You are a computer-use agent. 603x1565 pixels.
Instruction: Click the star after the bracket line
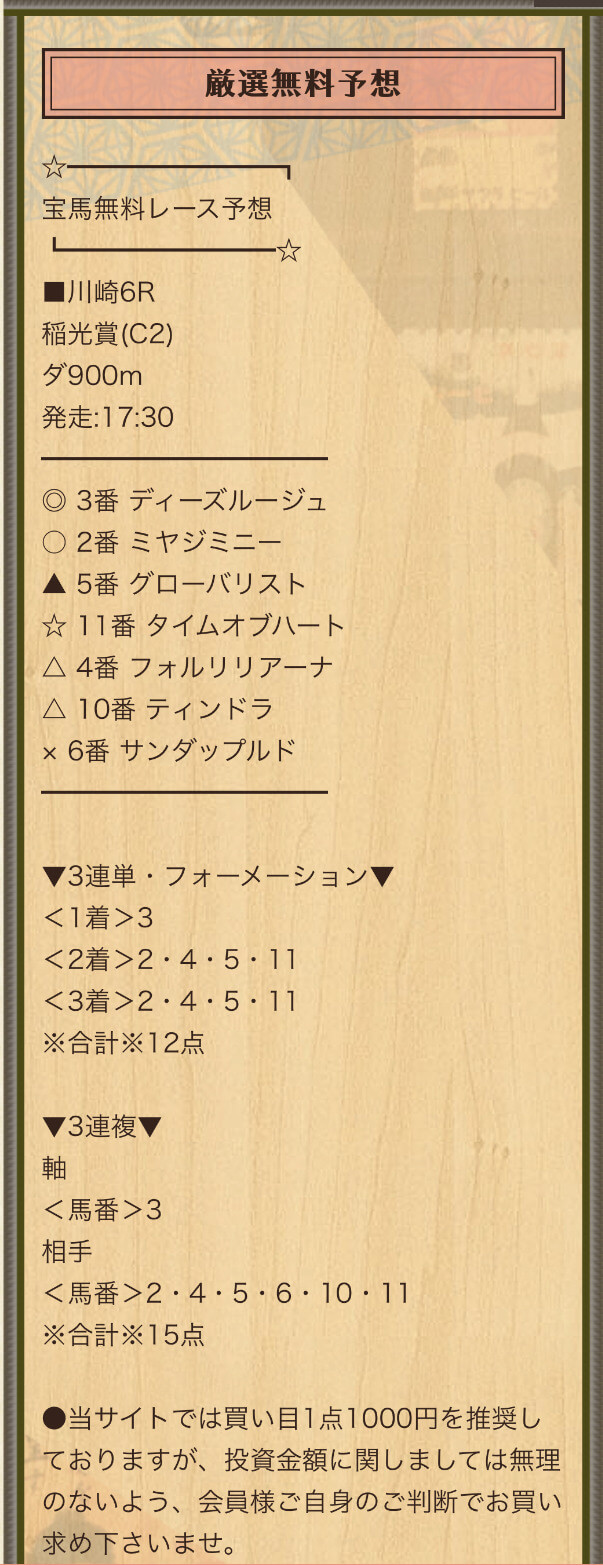pos(289,251)
